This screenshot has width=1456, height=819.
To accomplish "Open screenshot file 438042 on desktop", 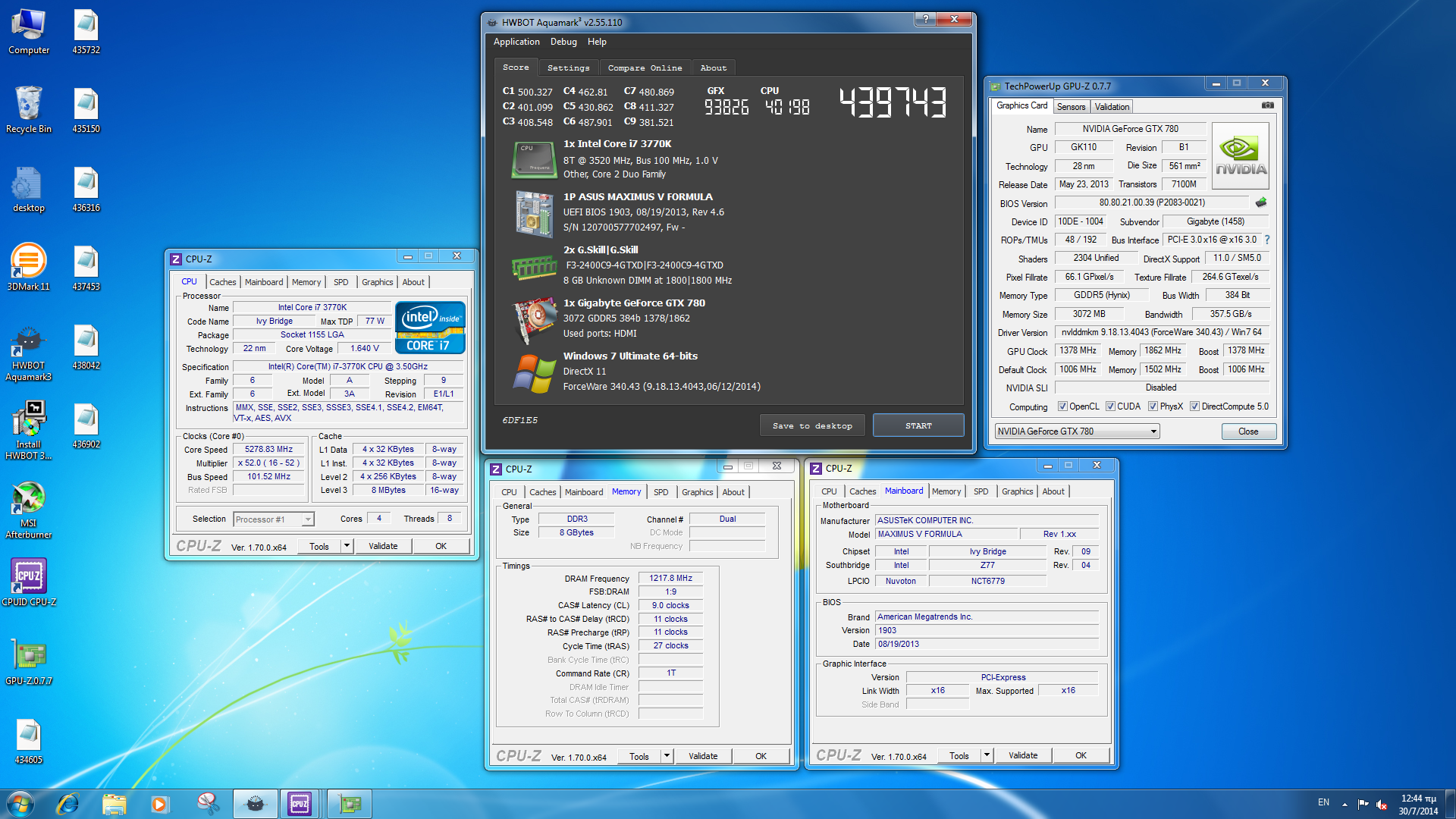I will 86,347.
